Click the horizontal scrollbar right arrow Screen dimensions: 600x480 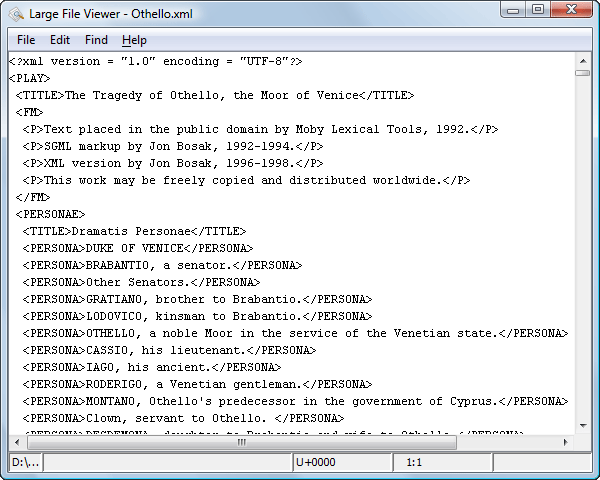tap(567, 442)
